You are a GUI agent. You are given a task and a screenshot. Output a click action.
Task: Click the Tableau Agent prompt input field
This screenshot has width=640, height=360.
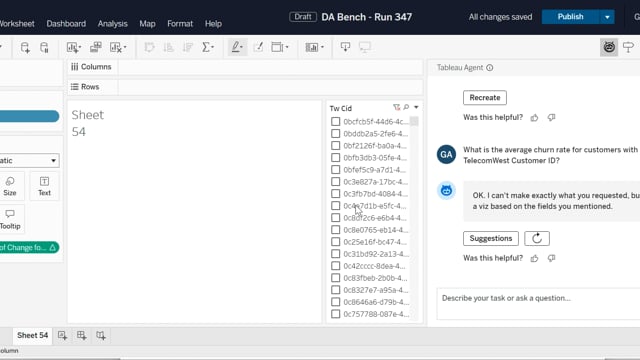[x=538, y=304]
